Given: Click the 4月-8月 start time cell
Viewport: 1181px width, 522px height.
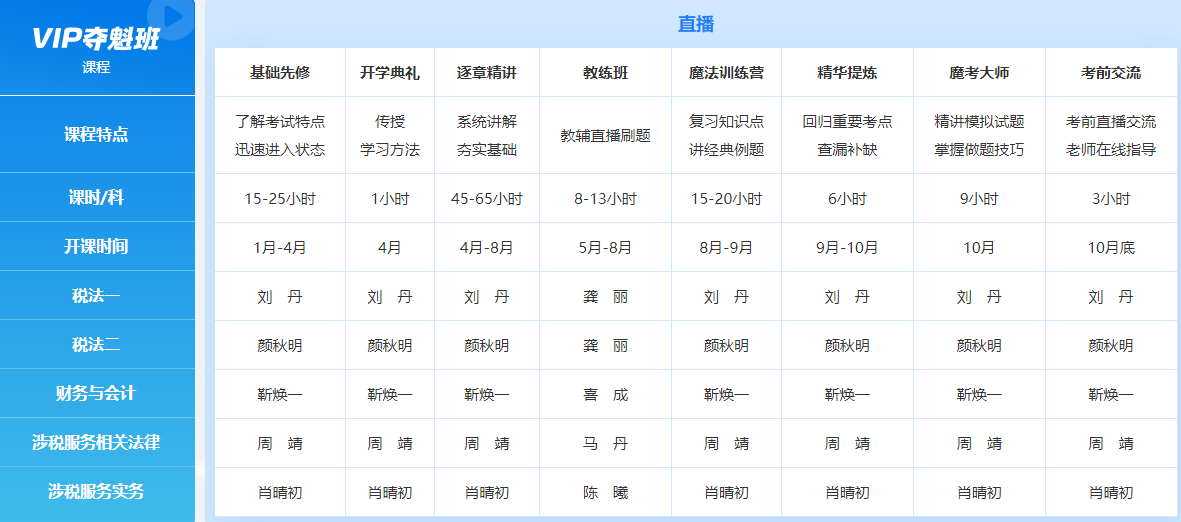Looking at the screenshot, I should tap(487, 248).
